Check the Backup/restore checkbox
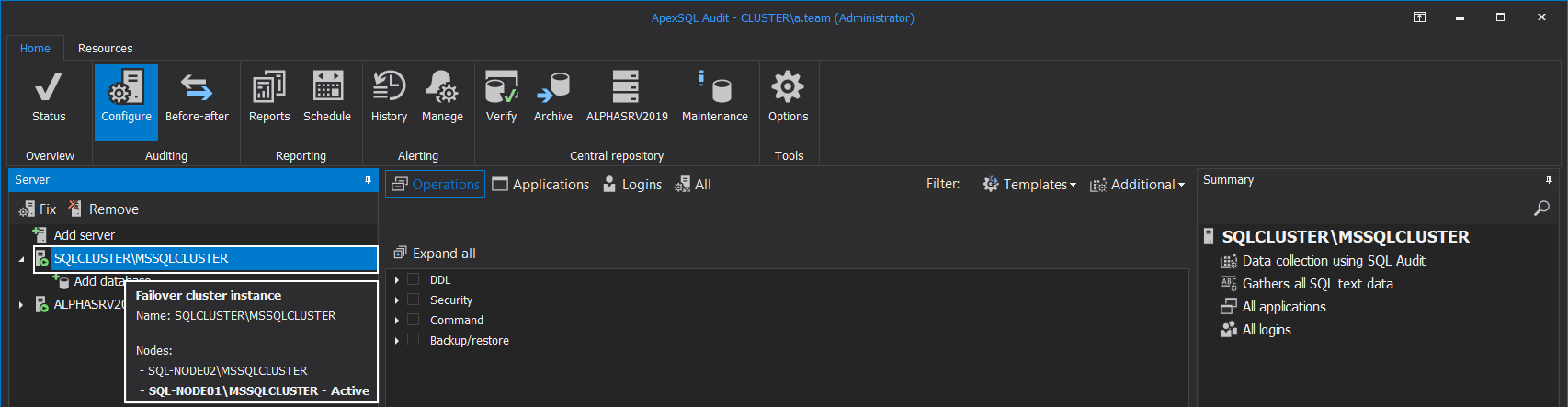The width and height of the screenshot is (1568, 407). 414,340
